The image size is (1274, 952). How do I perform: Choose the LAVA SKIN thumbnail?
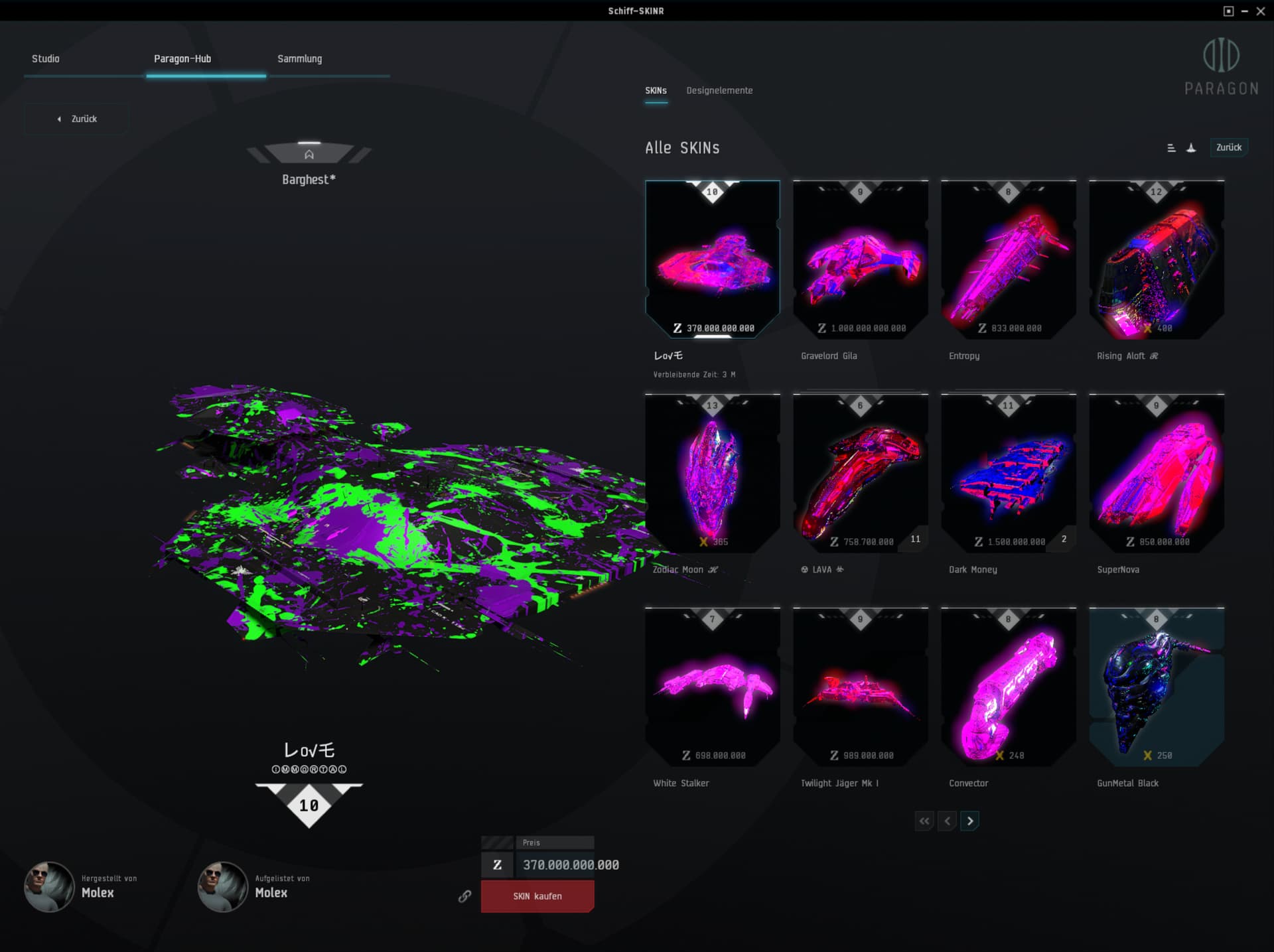coord(860,473)
